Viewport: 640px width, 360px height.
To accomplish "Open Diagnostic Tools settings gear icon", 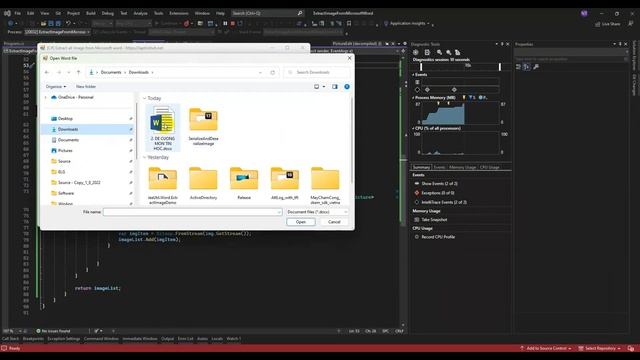I will (416, 52).
